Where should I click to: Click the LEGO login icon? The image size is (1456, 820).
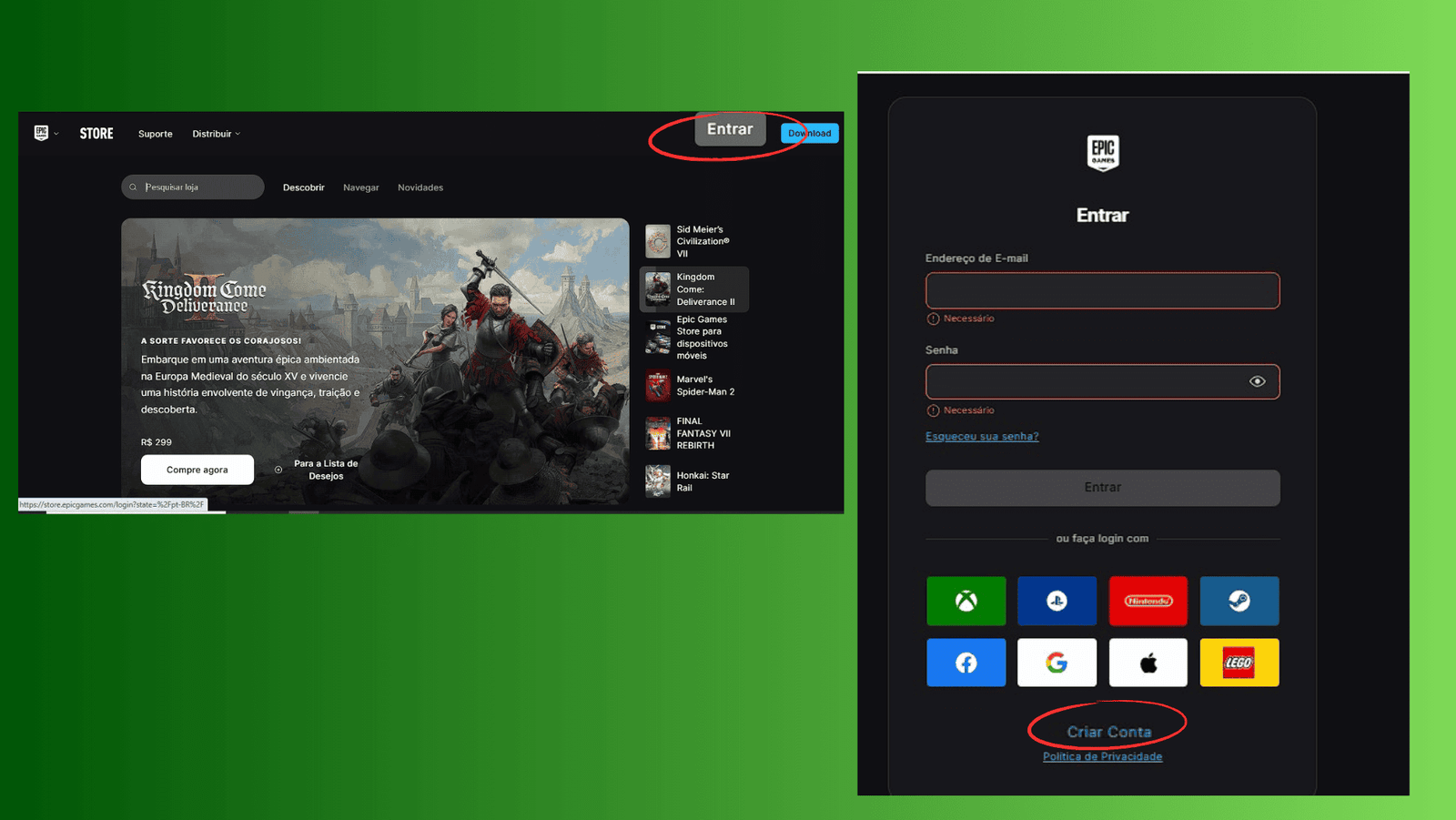click(1239, 663)
